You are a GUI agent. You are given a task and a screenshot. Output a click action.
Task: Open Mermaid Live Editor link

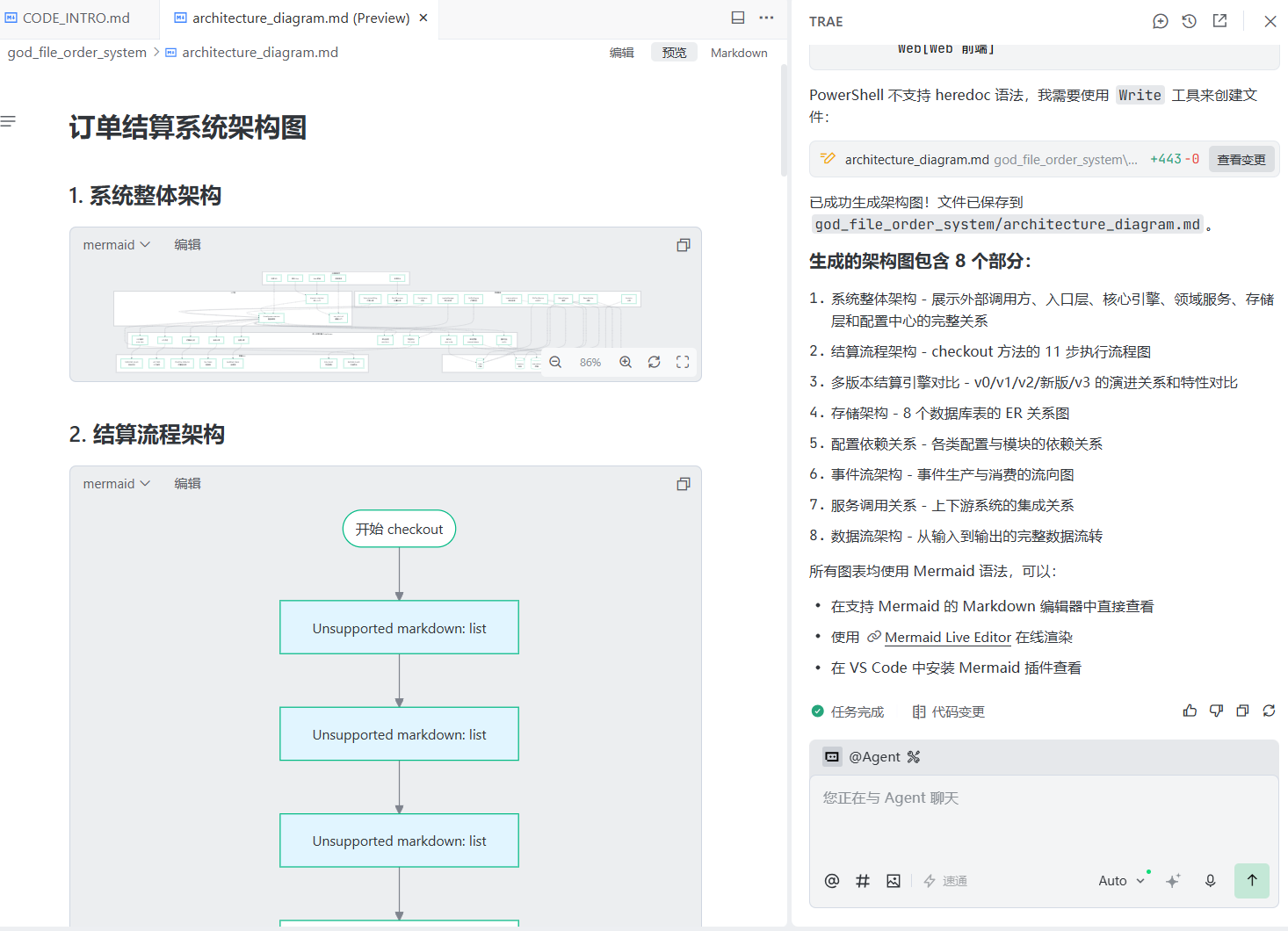click(x=948, y=638)
